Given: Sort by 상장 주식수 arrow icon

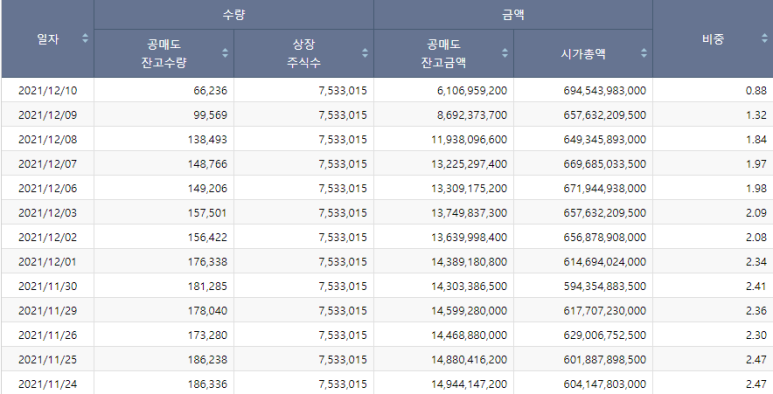Looking at the screenshot, I should tap(365, 53).
